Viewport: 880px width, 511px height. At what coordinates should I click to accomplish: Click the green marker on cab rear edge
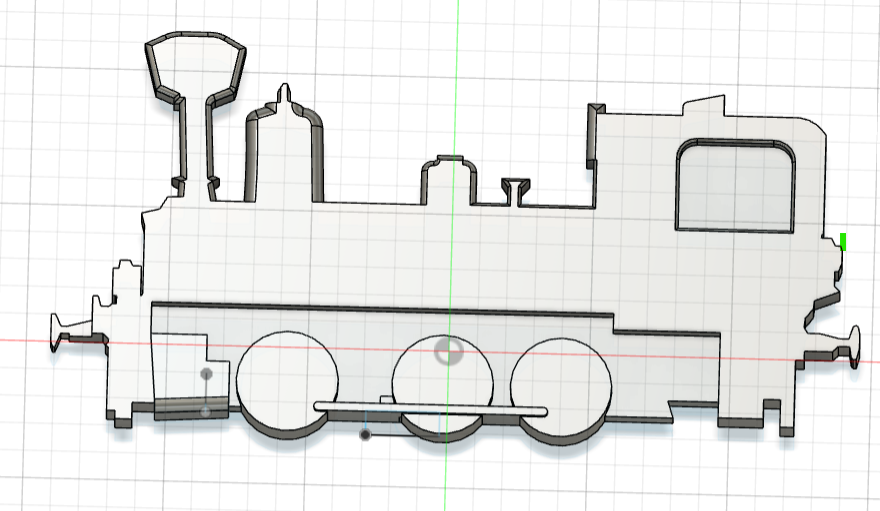pyautogui.click(x=843, y=242)
